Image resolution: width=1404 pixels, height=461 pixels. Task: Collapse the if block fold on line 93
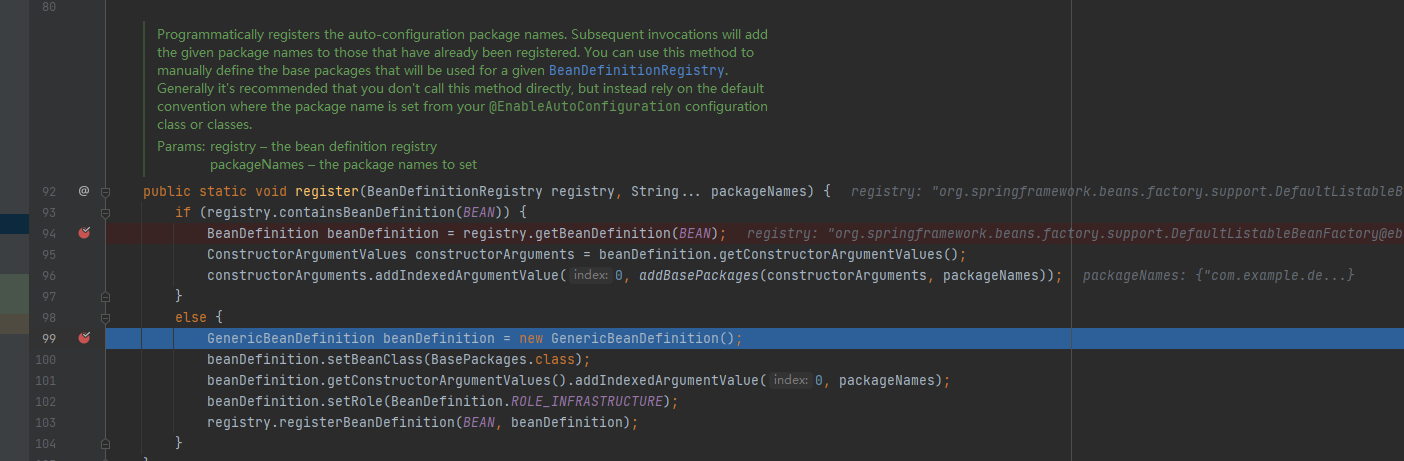point(105,212)
